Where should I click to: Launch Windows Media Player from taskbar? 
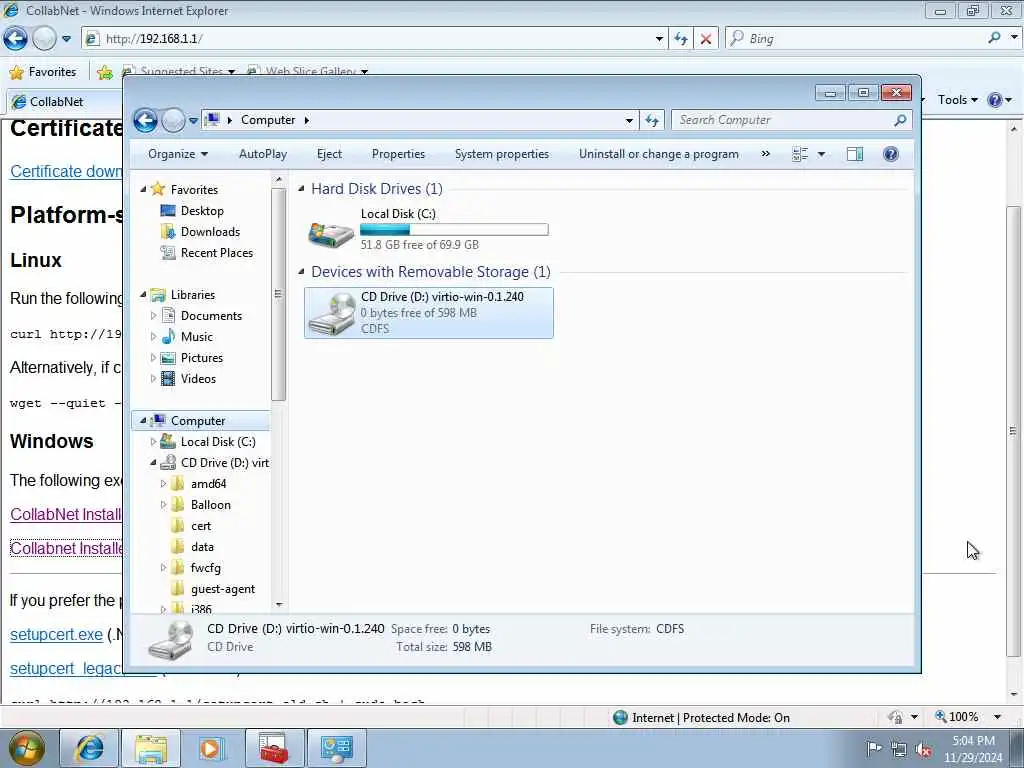click(x=212, y=748)
